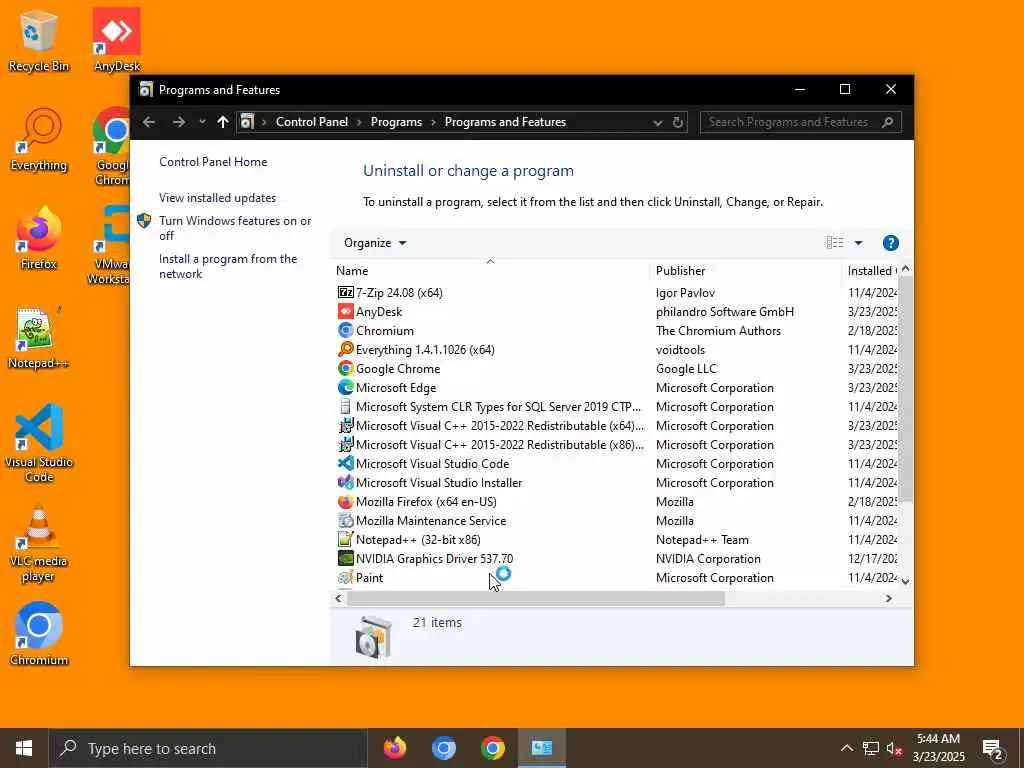Screen dimensions: 1024x768
Task: Open the Control Panel Home link
Action: pyautogui.click(x=213, y=162)
